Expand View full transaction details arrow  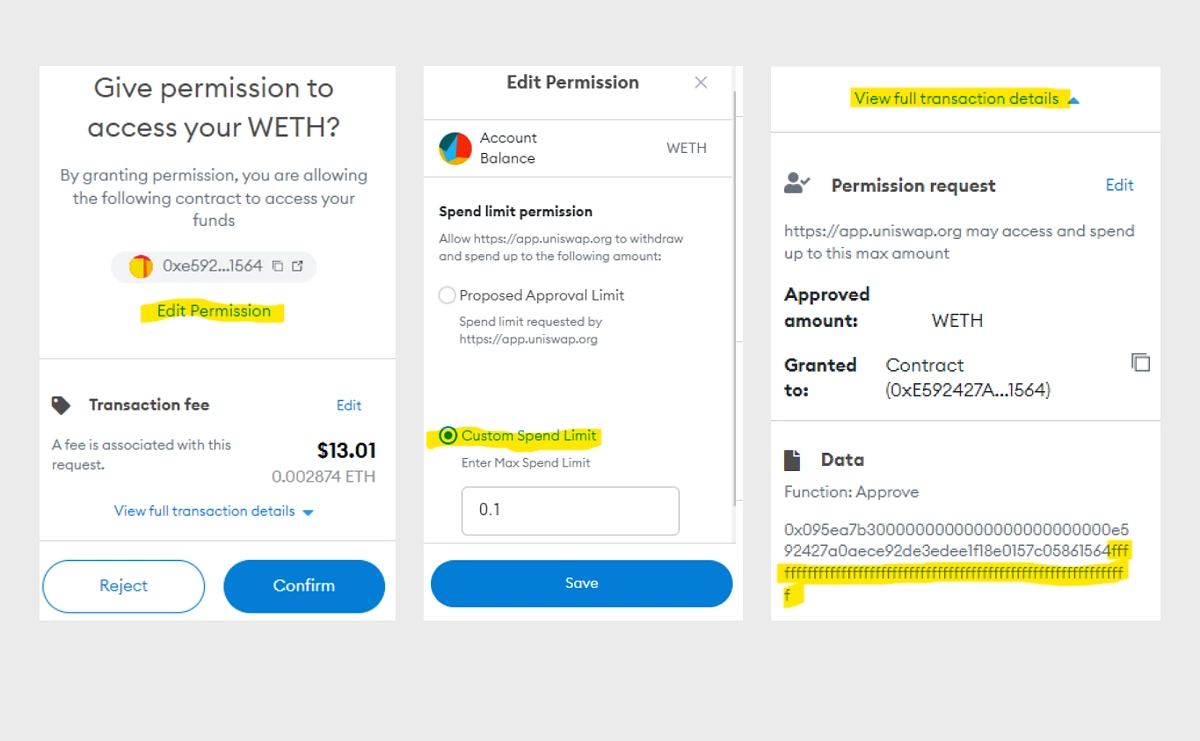(x=308, y=512)
